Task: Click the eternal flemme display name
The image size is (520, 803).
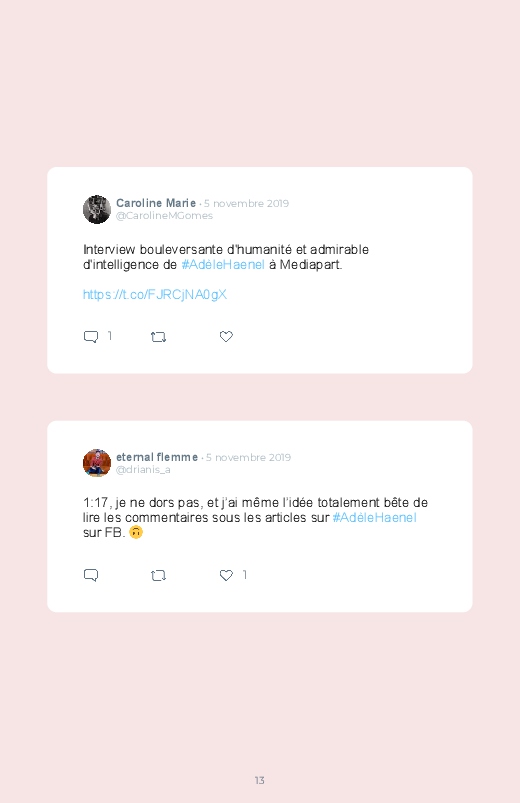Action: pyautogui.click(x=157, y=457)
